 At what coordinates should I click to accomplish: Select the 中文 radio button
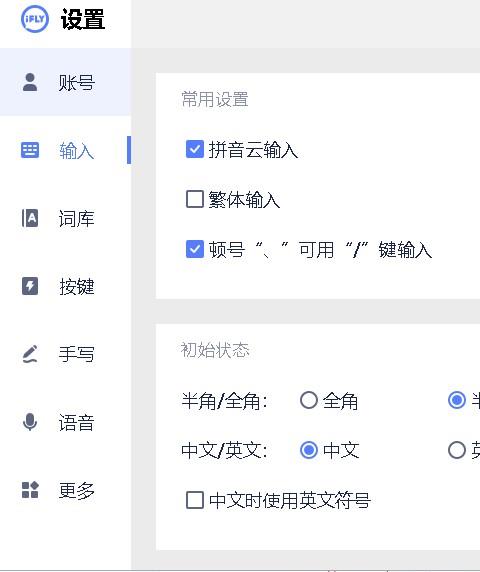[309, 450]
